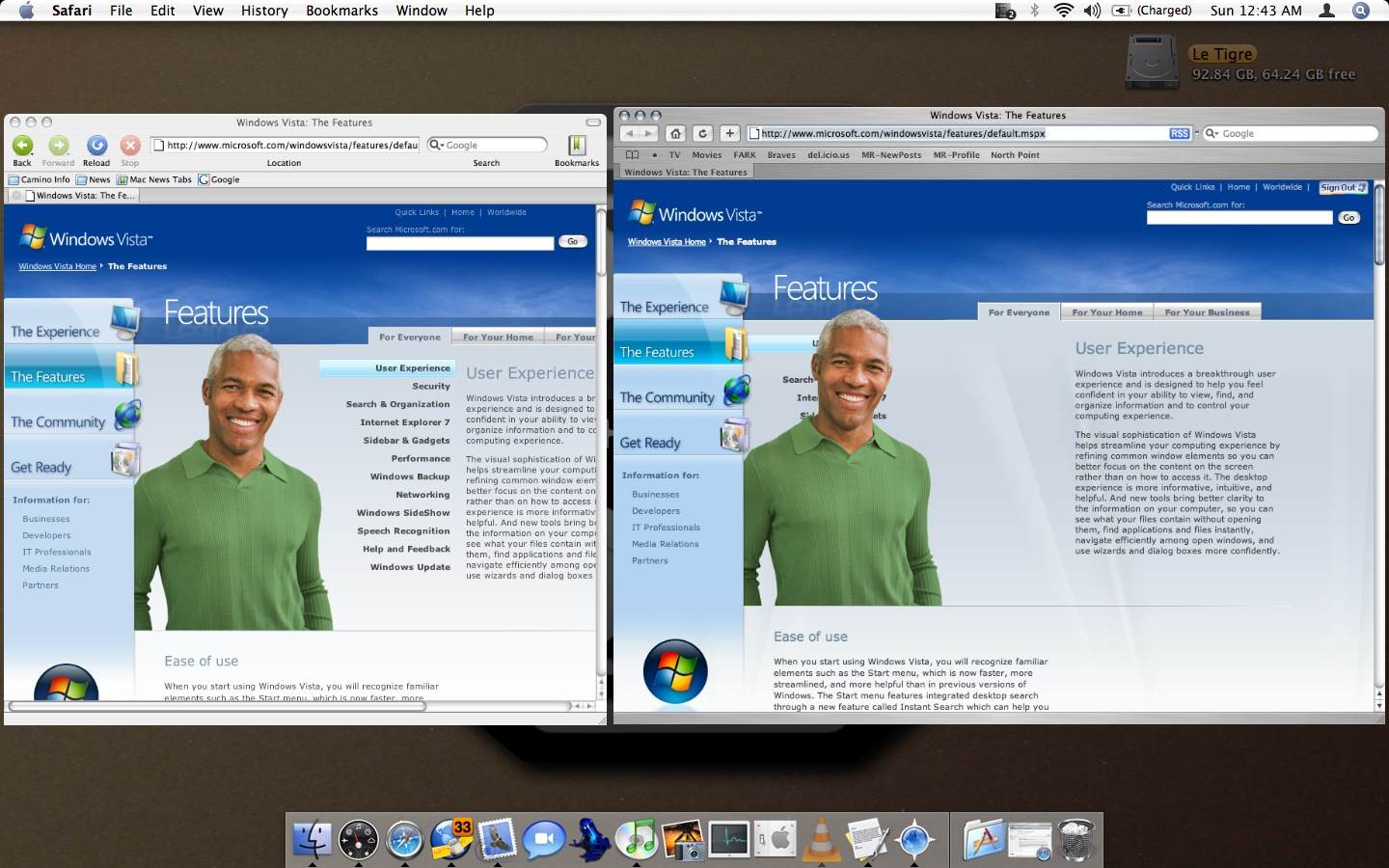Open the Safari menu
The height and width of the screenshot is (868, 1389).
pyautogui.click(x=71, y=11)
